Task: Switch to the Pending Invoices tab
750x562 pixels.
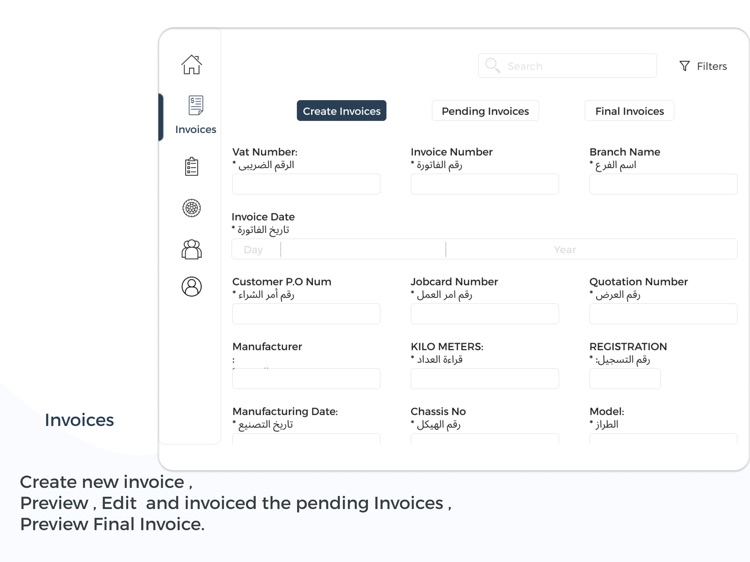Action: pyautogui.click(x=485, y=111)
